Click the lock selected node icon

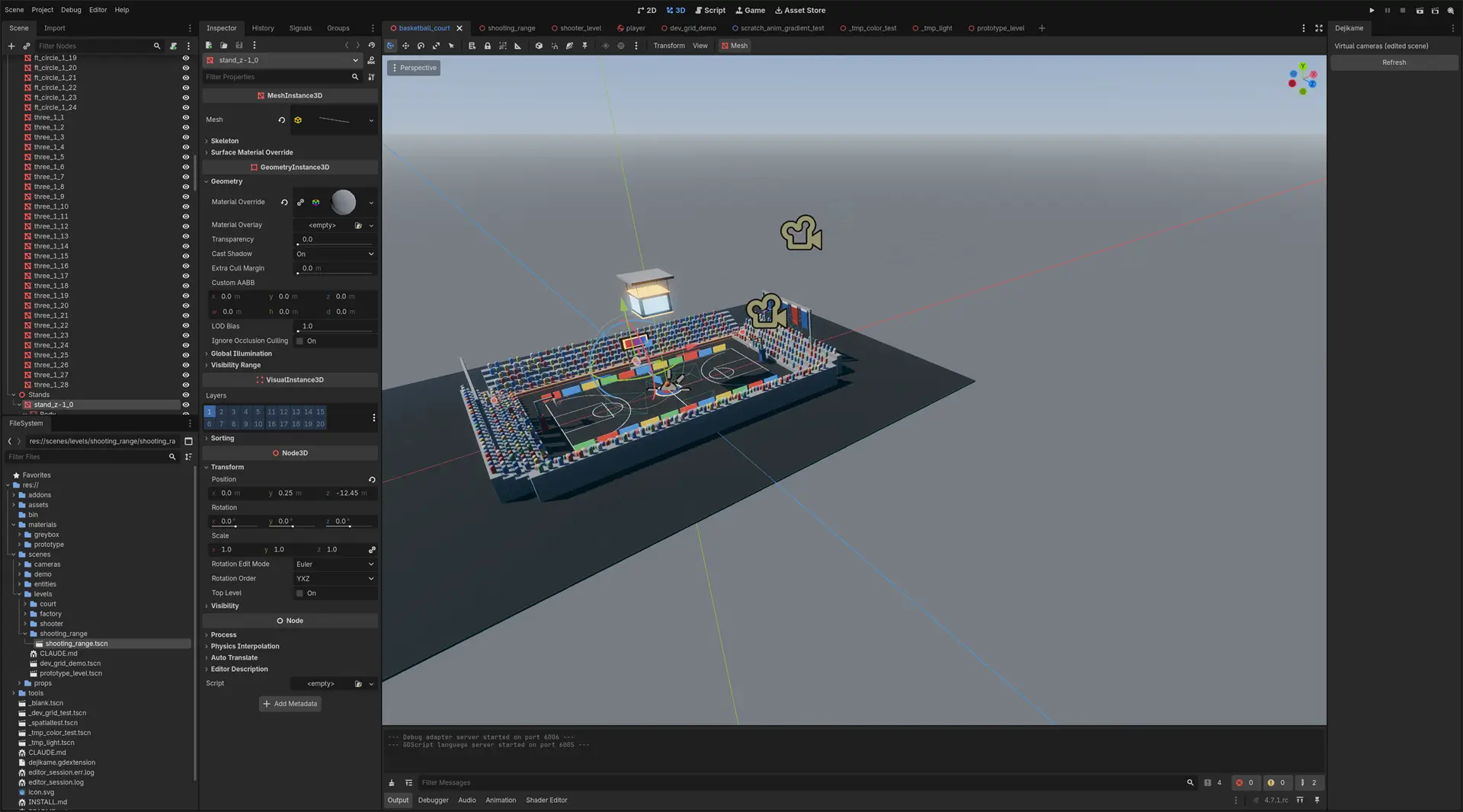coord(488,46)
